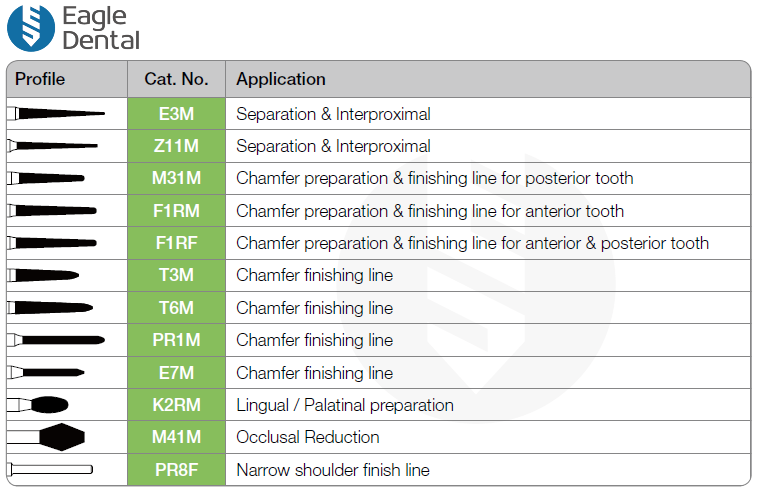Click the F1RF catalog number cell
760x495 pixels.
click(177, 243)
